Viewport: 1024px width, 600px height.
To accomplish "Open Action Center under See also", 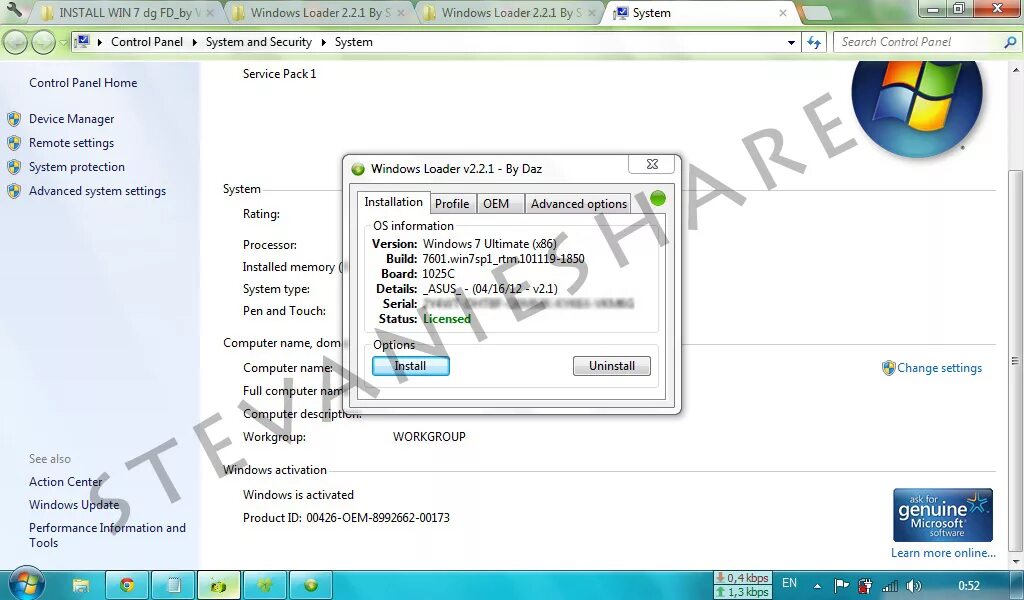I will pos(65,482).
